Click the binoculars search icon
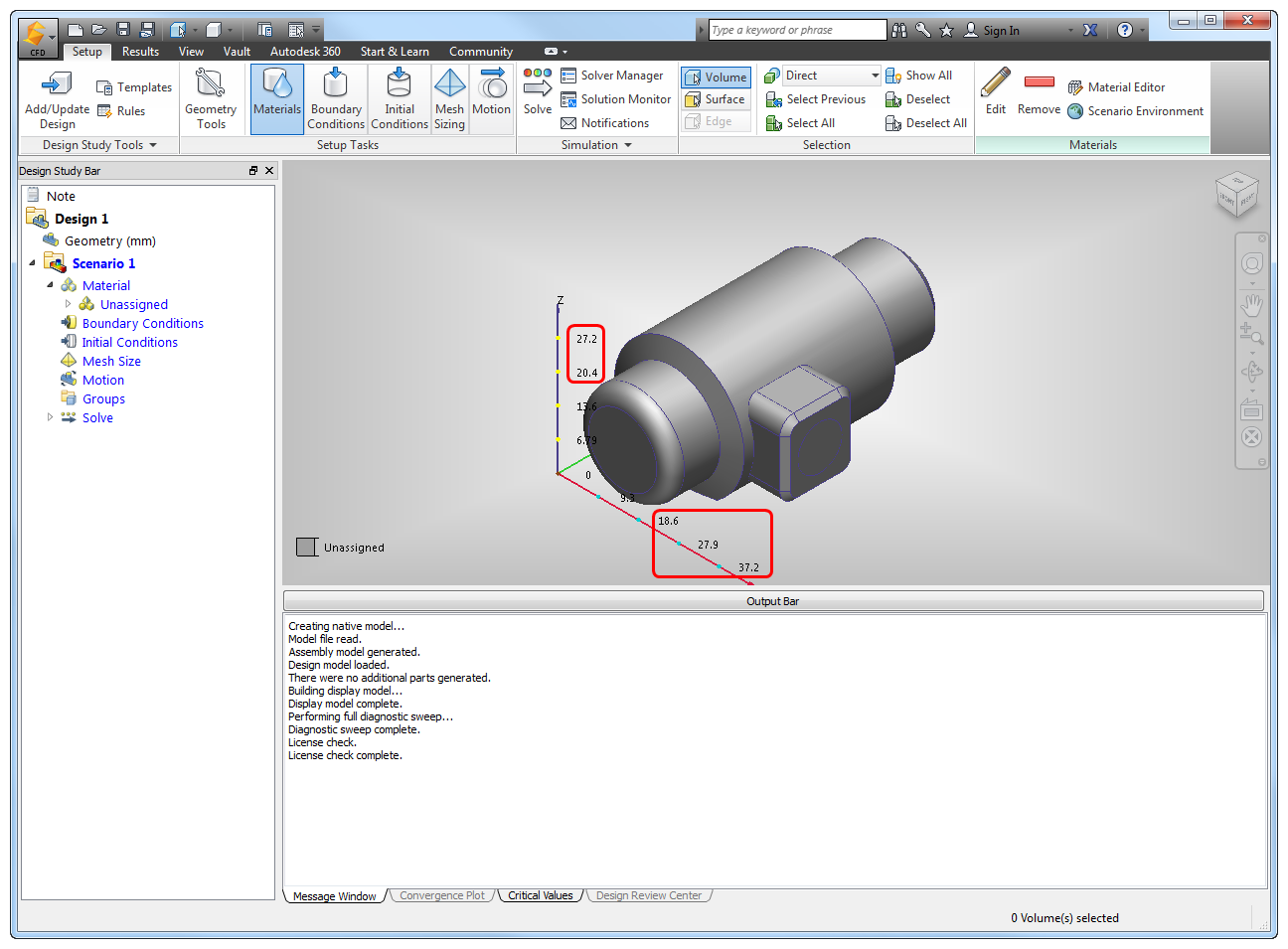1288x949 pixels. click(x=899, y=31)
